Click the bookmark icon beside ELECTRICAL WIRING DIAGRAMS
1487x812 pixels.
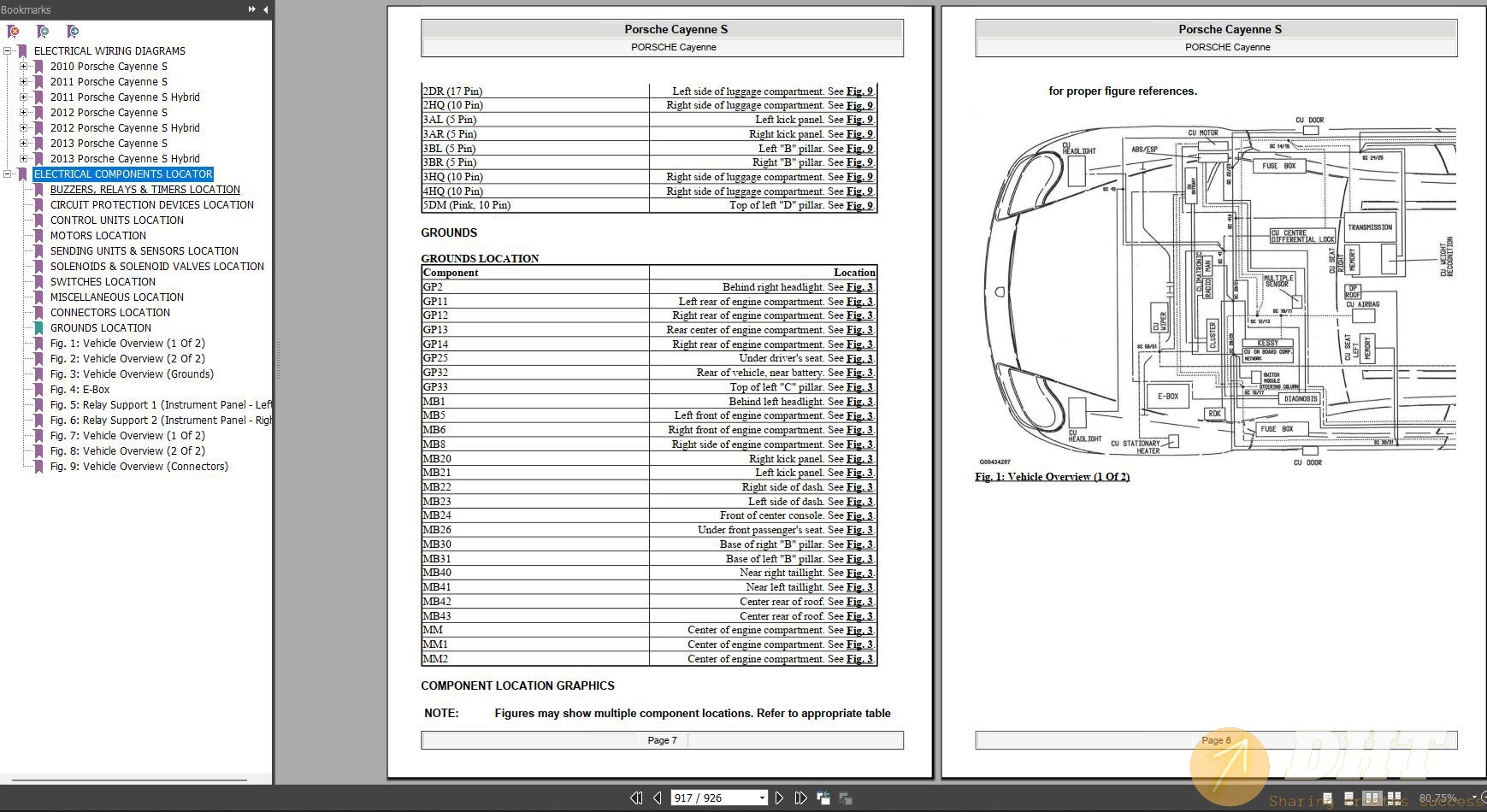tap(22, 51)
